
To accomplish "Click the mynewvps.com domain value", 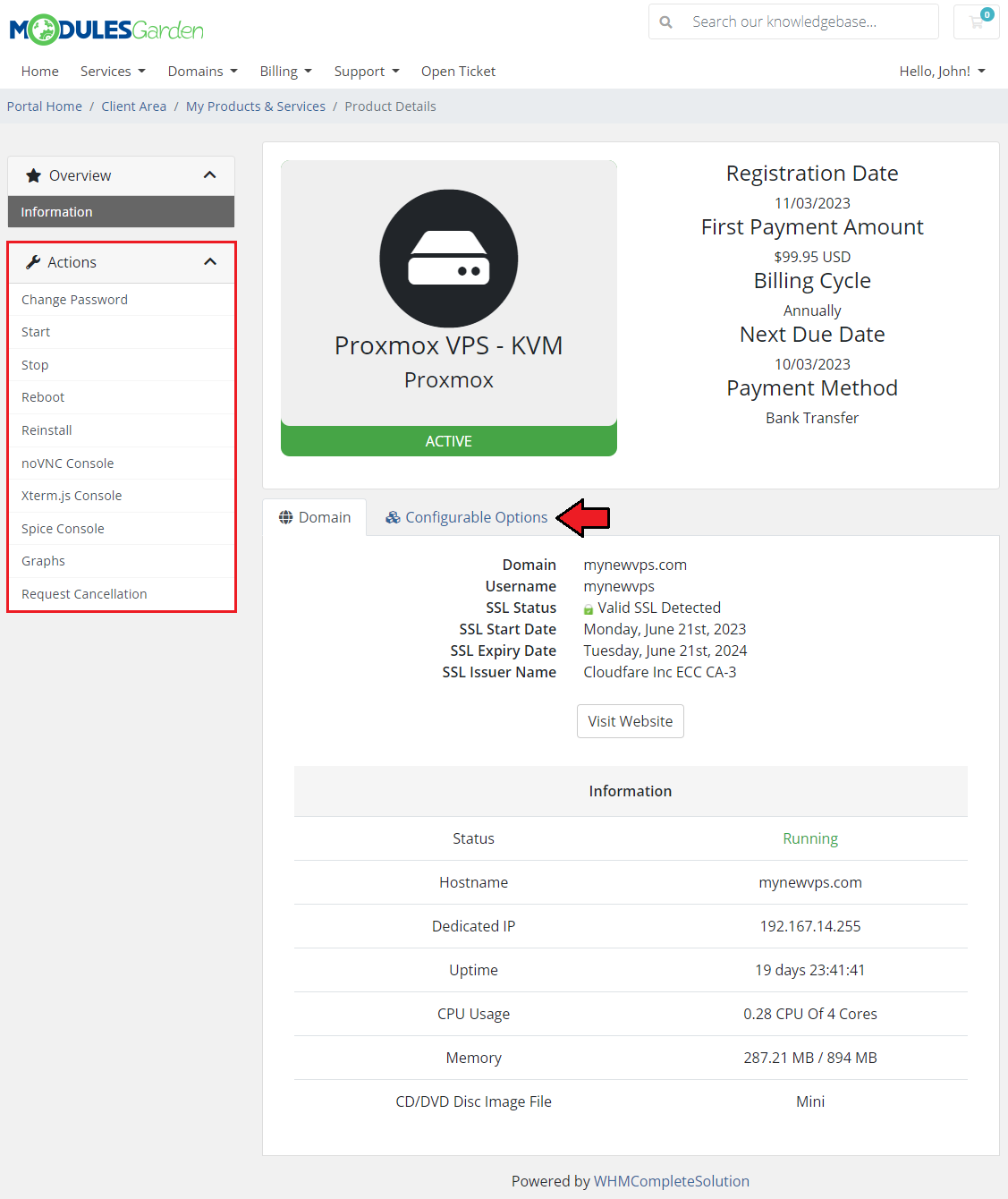I will click(x=635, y=565).
